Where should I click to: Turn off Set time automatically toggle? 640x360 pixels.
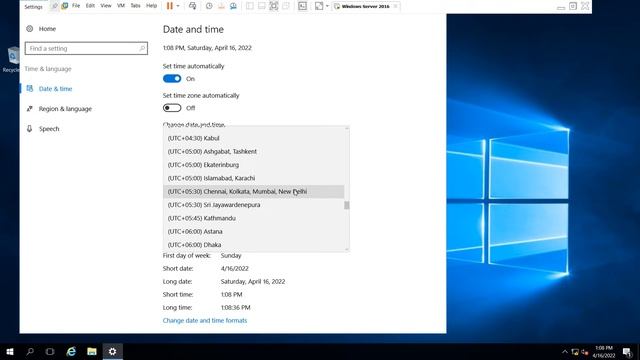tap(172, 79)
